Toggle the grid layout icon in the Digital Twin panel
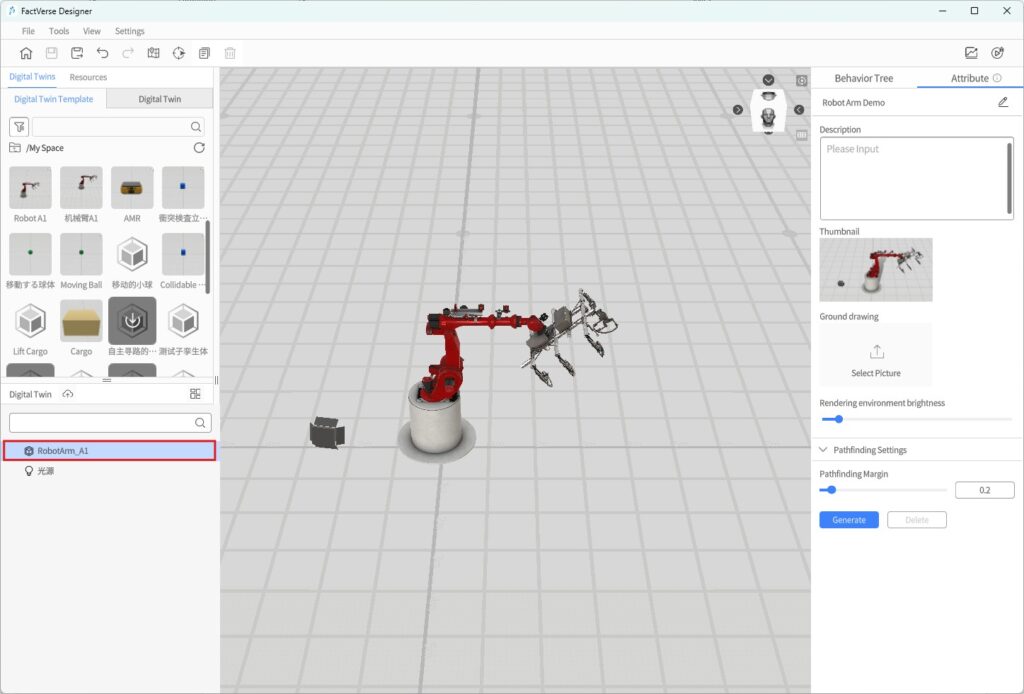1024x694 pixels. point(195,394)
